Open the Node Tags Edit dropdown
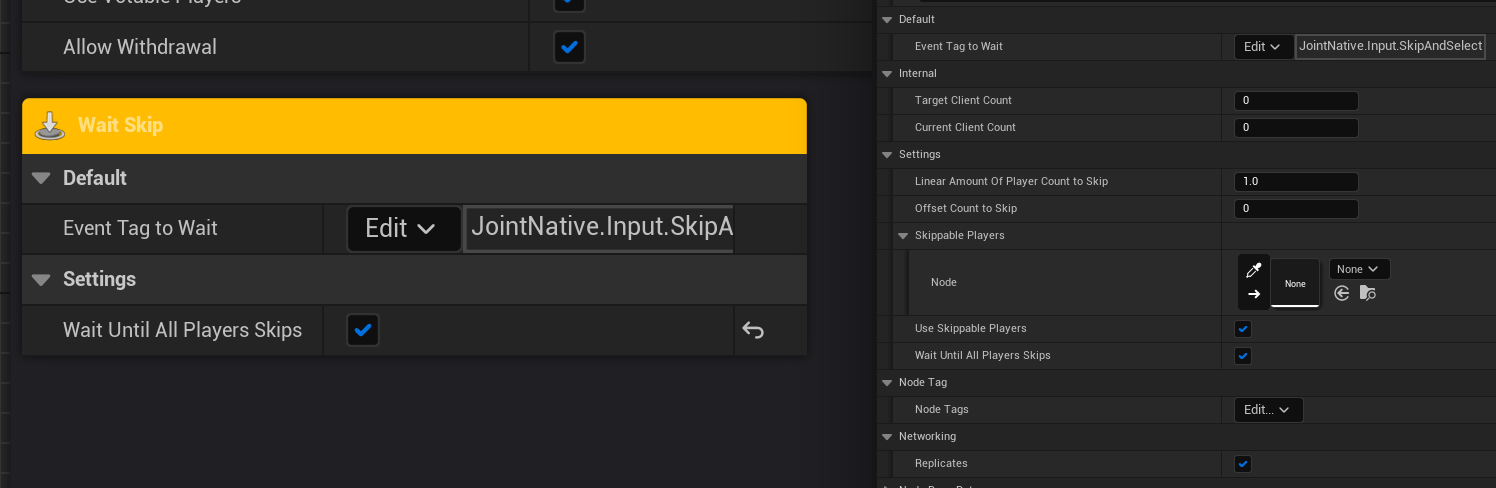1496x488 pixels. click(x=1268, y=410)
